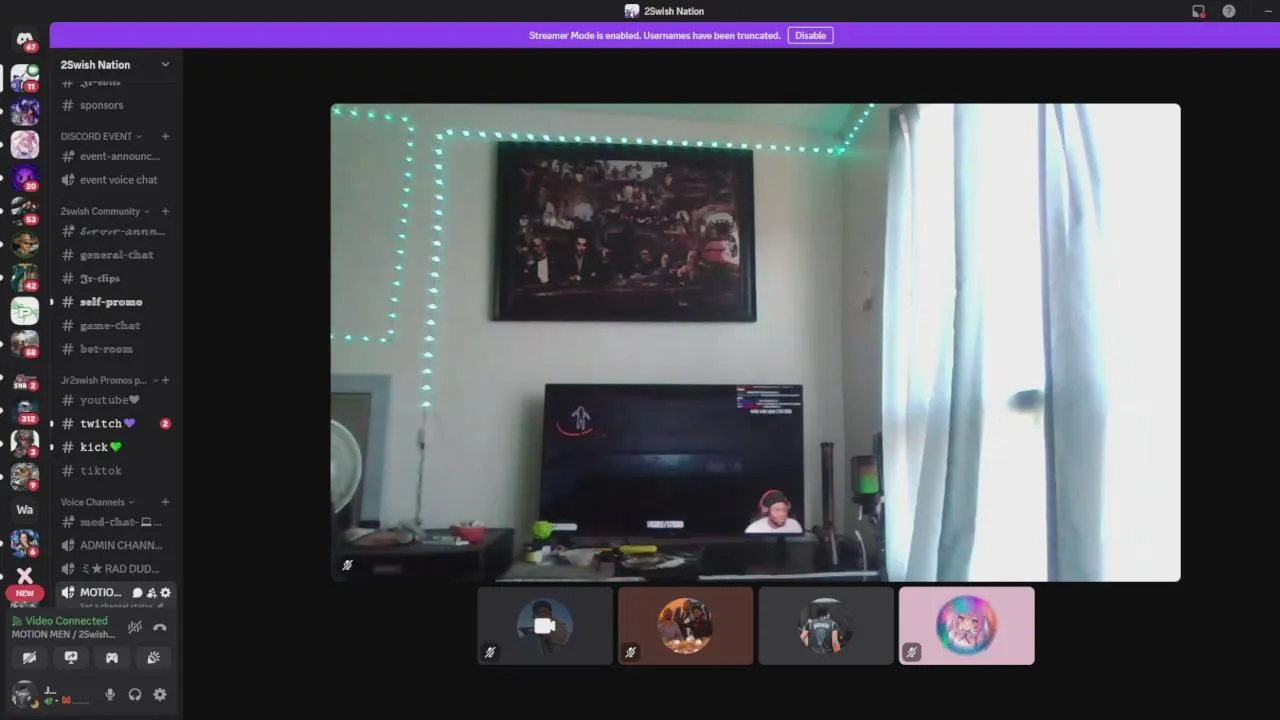Open the server with 312 notification badge
The height and width of the screenshot is (720, 1280).
[x=25, y=410]
